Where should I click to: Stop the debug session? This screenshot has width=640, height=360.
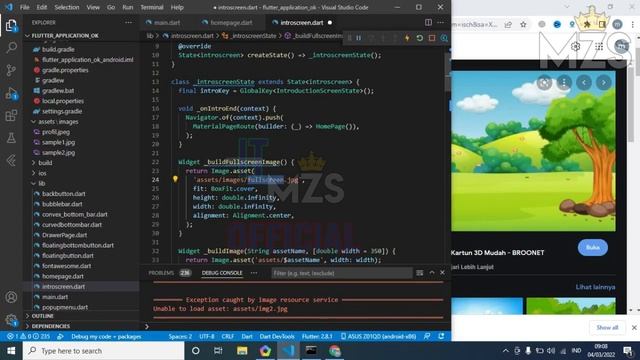(x=432, y=38)
